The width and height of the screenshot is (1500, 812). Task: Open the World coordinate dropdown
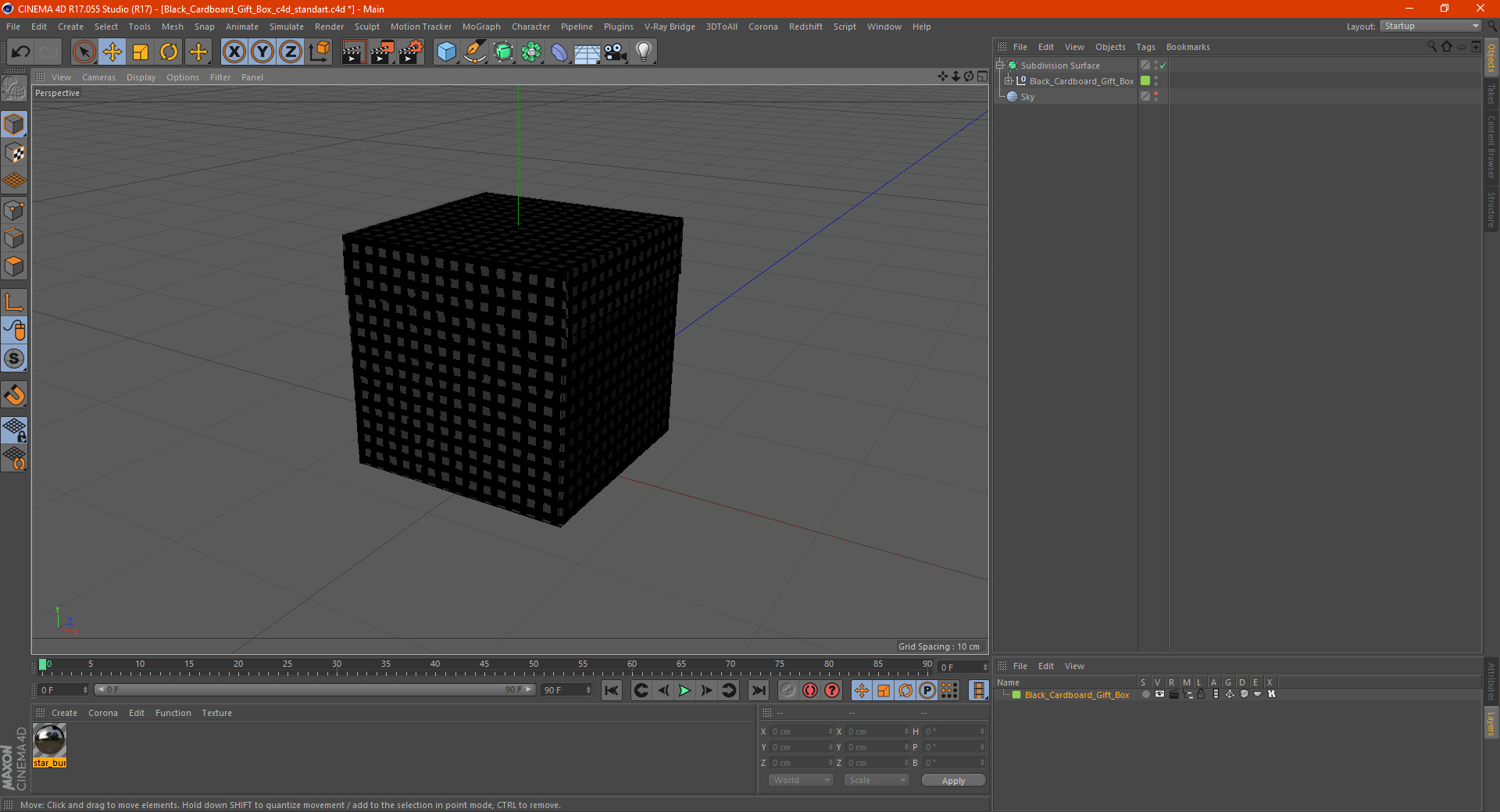click(x=801, y=780)
